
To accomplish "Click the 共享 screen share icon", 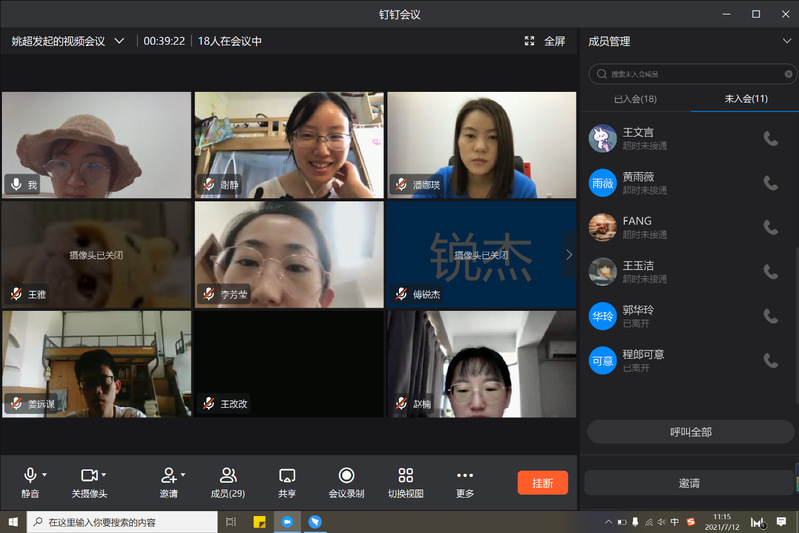I will (287, 476).
